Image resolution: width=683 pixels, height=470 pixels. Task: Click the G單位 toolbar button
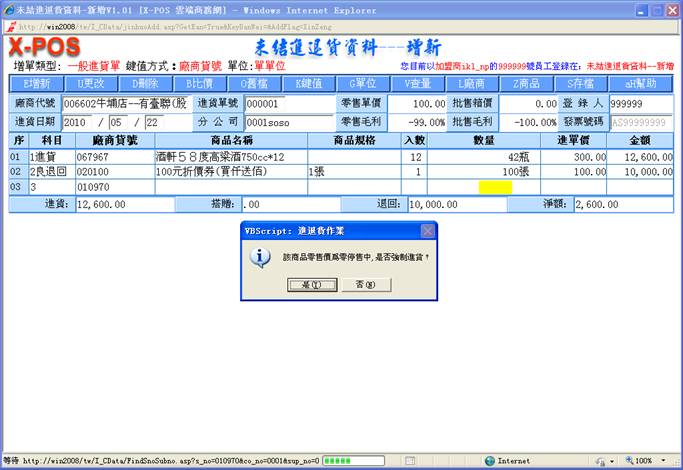coord(363,84)
